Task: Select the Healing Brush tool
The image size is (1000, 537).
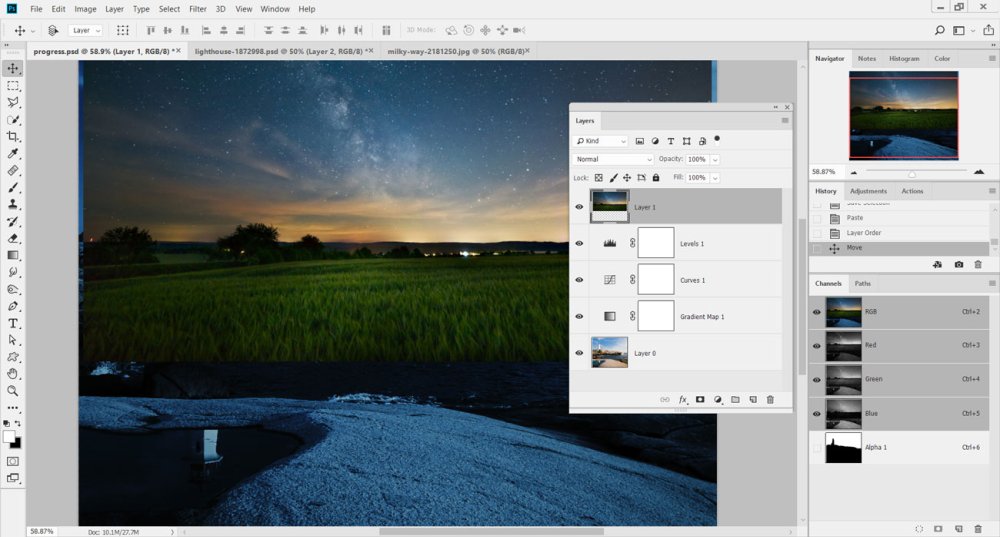Action: point(13,170)
